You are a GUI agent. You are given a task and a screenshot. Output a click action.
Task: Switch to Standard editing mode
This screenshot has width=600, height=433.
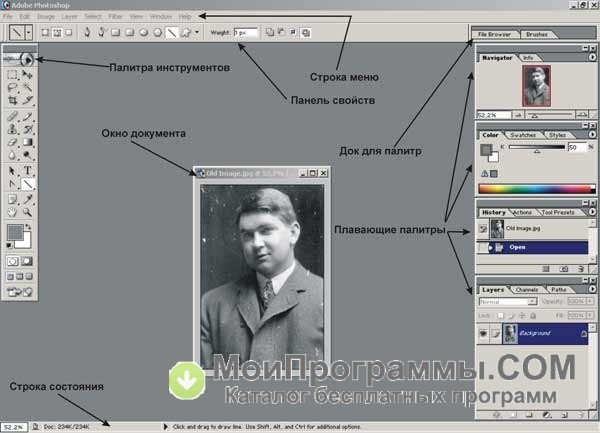click(12, 261)
